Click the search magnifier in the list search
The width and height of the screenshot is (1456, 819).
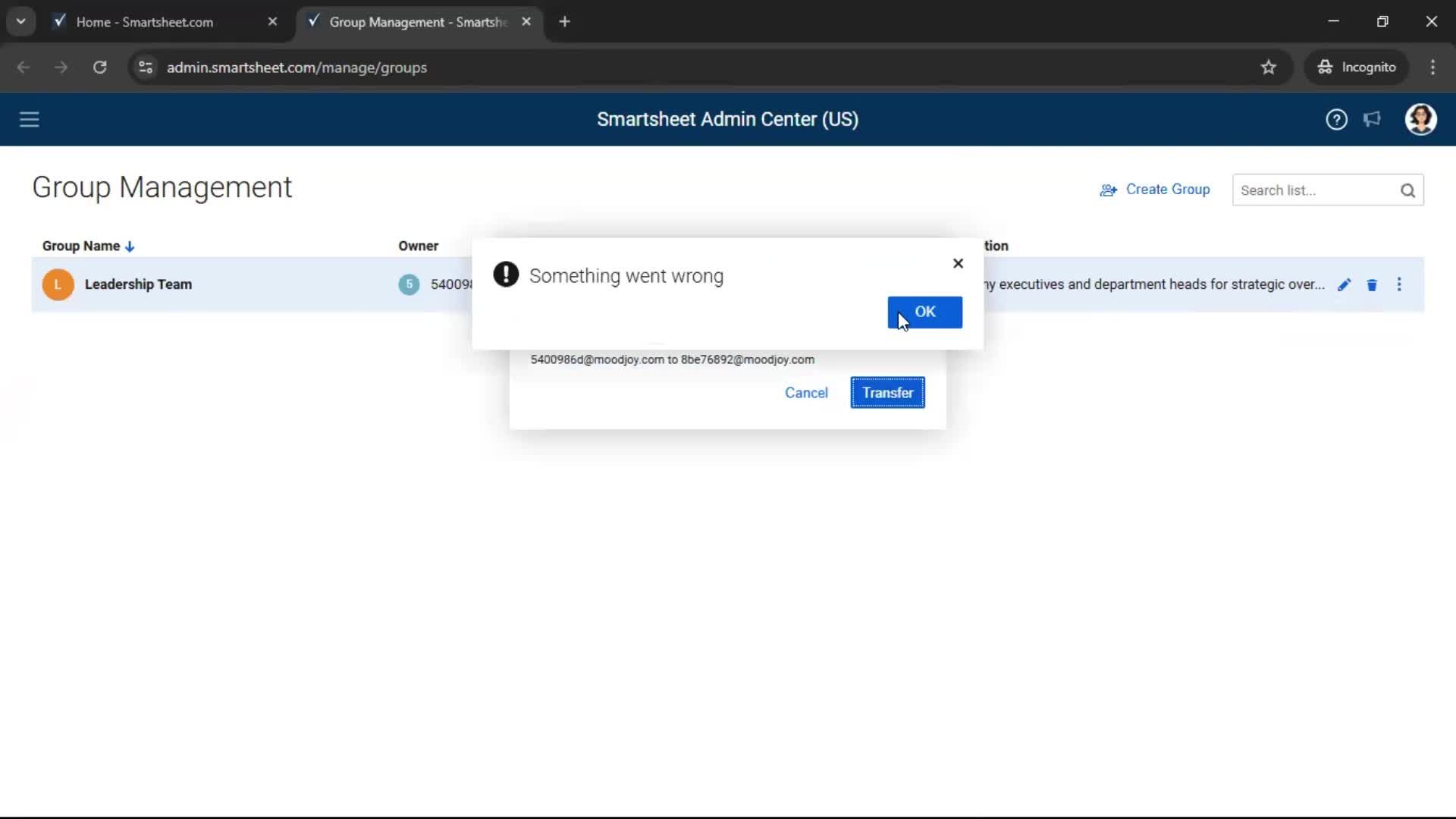pyautogui.click(x=1408, y=190)
